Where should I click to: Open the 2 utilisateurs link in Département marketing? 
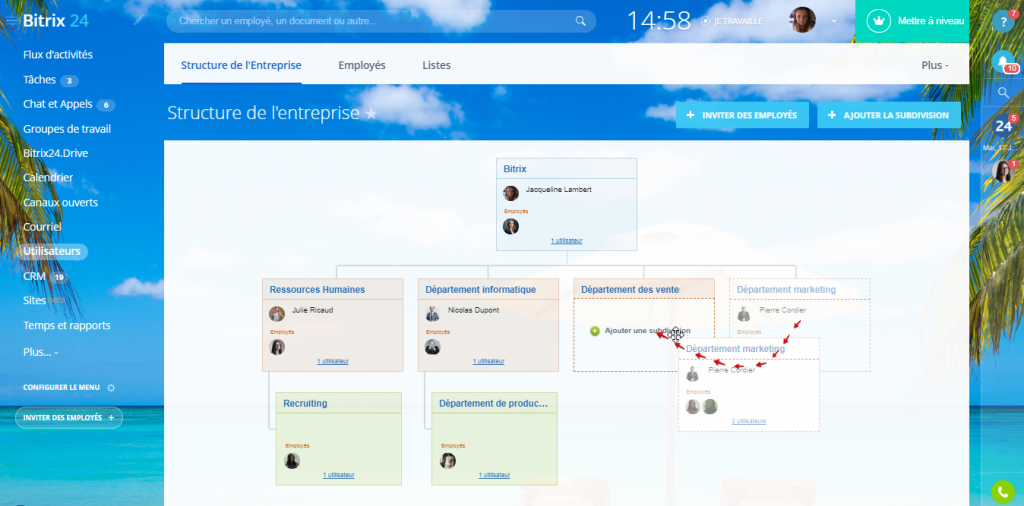748,421
